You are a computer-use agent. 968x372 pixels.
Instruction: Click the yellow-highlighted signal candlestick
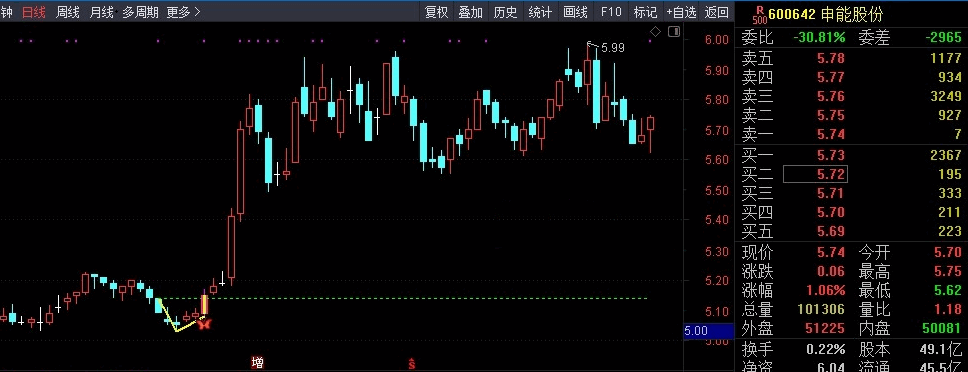point(204,304)
